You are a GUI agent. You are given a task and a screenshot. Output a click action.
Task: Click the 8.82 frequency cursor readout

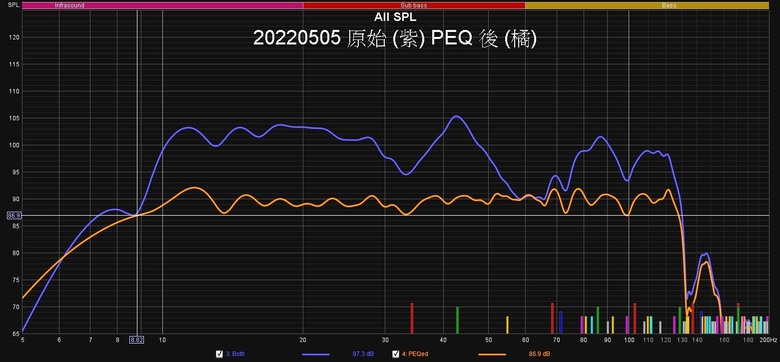(x=137, y=340)
